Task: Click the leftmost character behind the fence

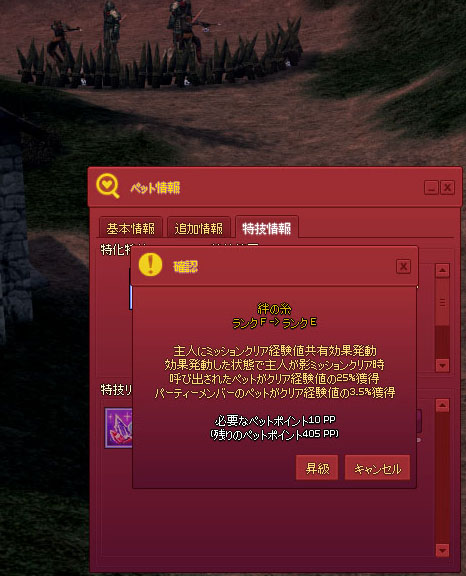Action: 62,40
